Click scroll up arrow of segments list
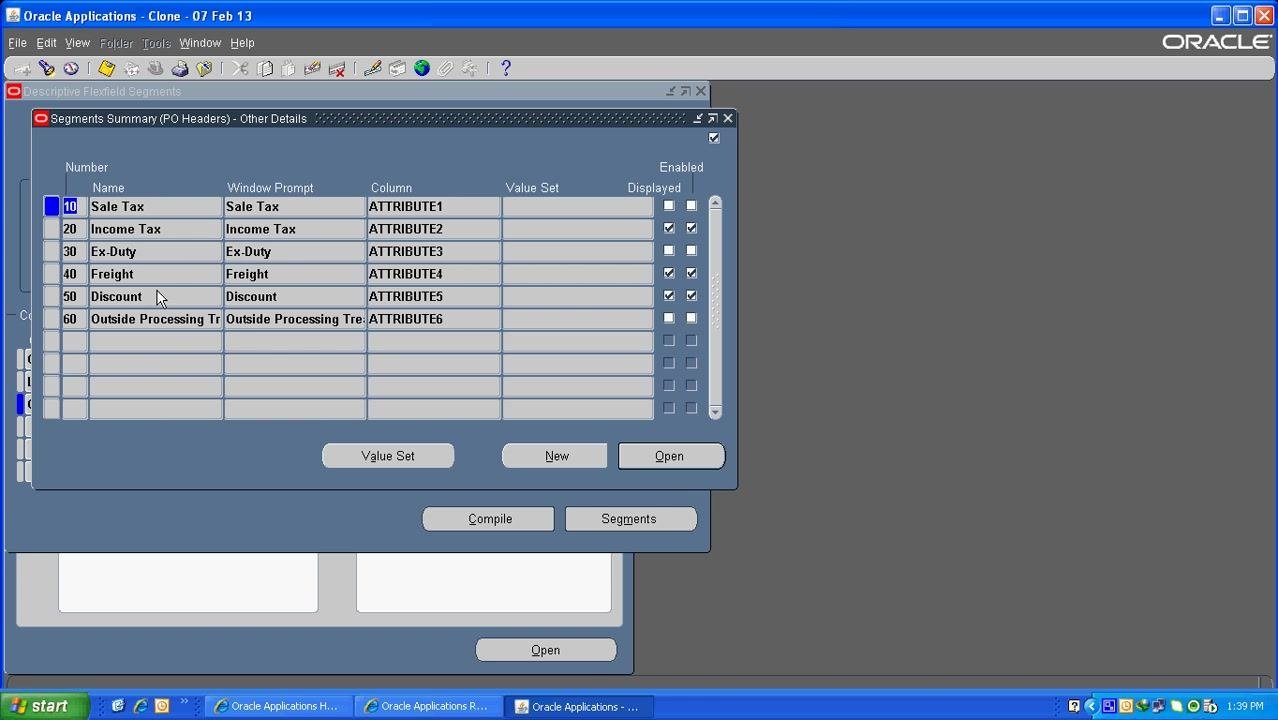This screenshot has height=720, width=1278. pyautogui.click(x=715, y=203)
